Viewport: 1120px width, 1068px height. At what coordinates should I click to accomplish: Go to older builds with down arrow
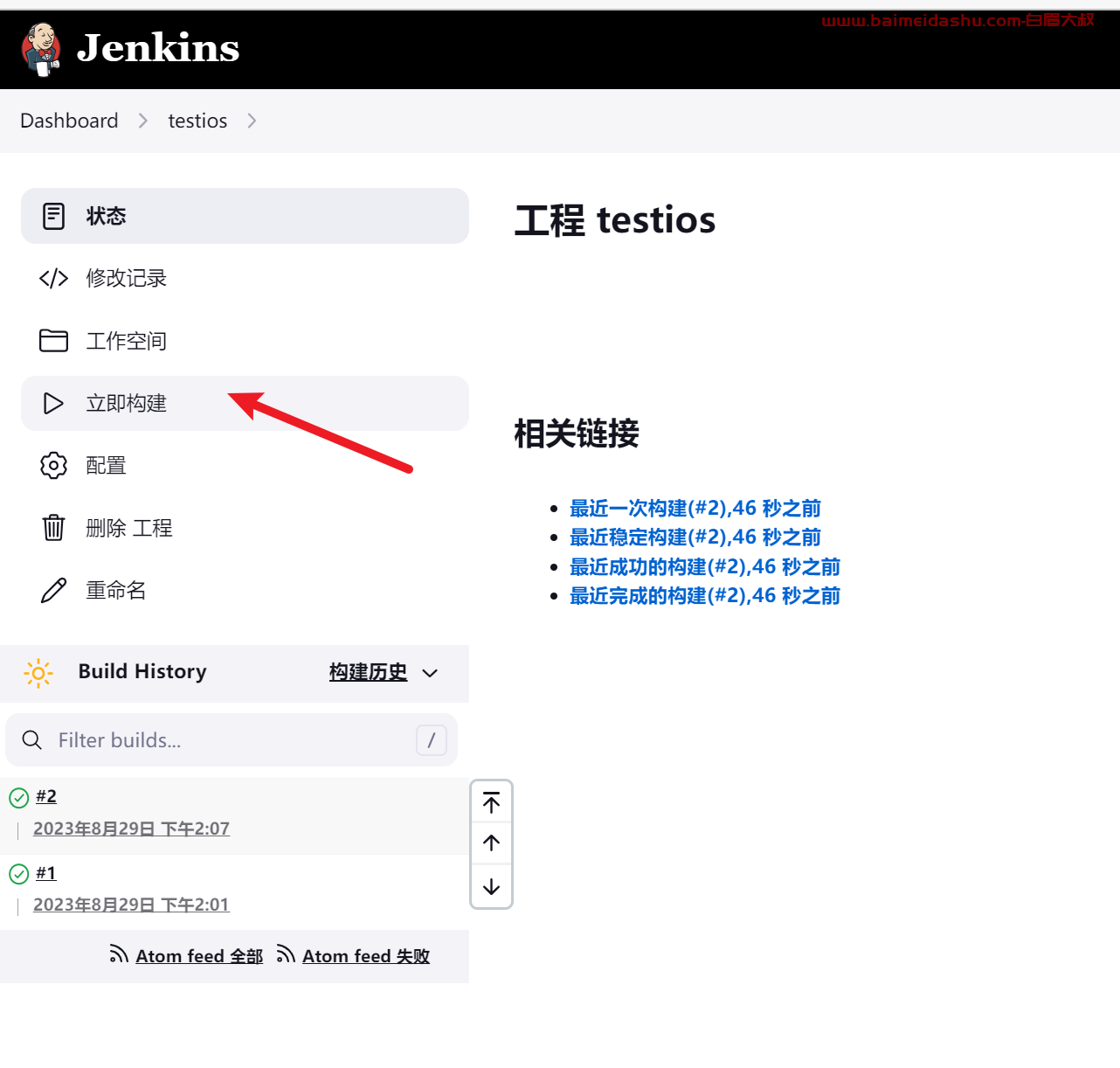point(491,886)
